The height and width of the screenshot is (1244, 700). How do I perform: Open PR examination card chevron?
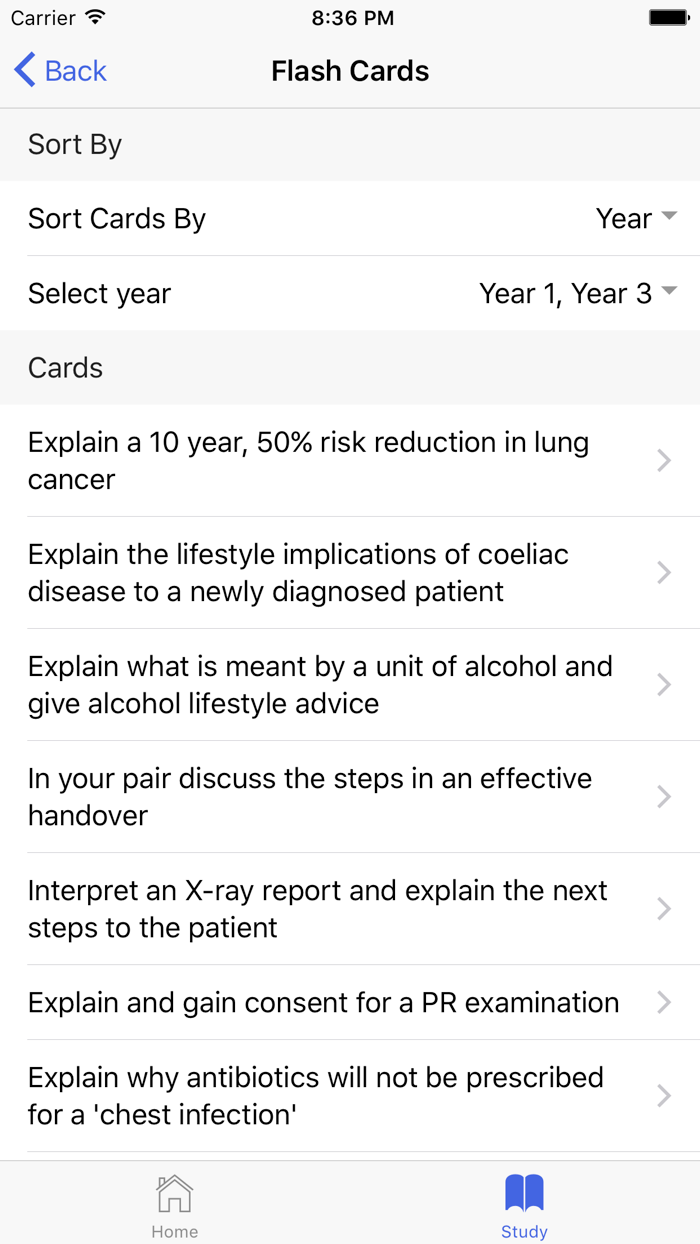coord(663,1002)
